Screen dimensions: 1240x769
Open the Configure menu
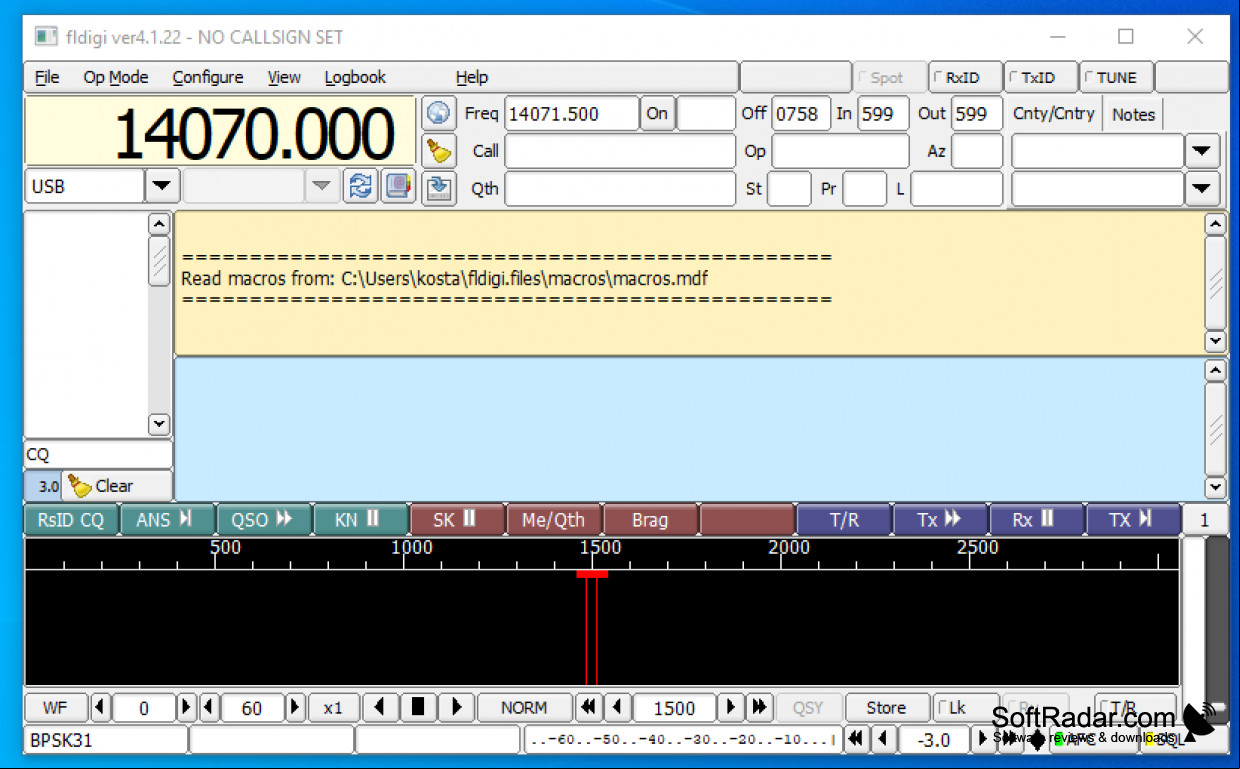[x=208, y=77]
